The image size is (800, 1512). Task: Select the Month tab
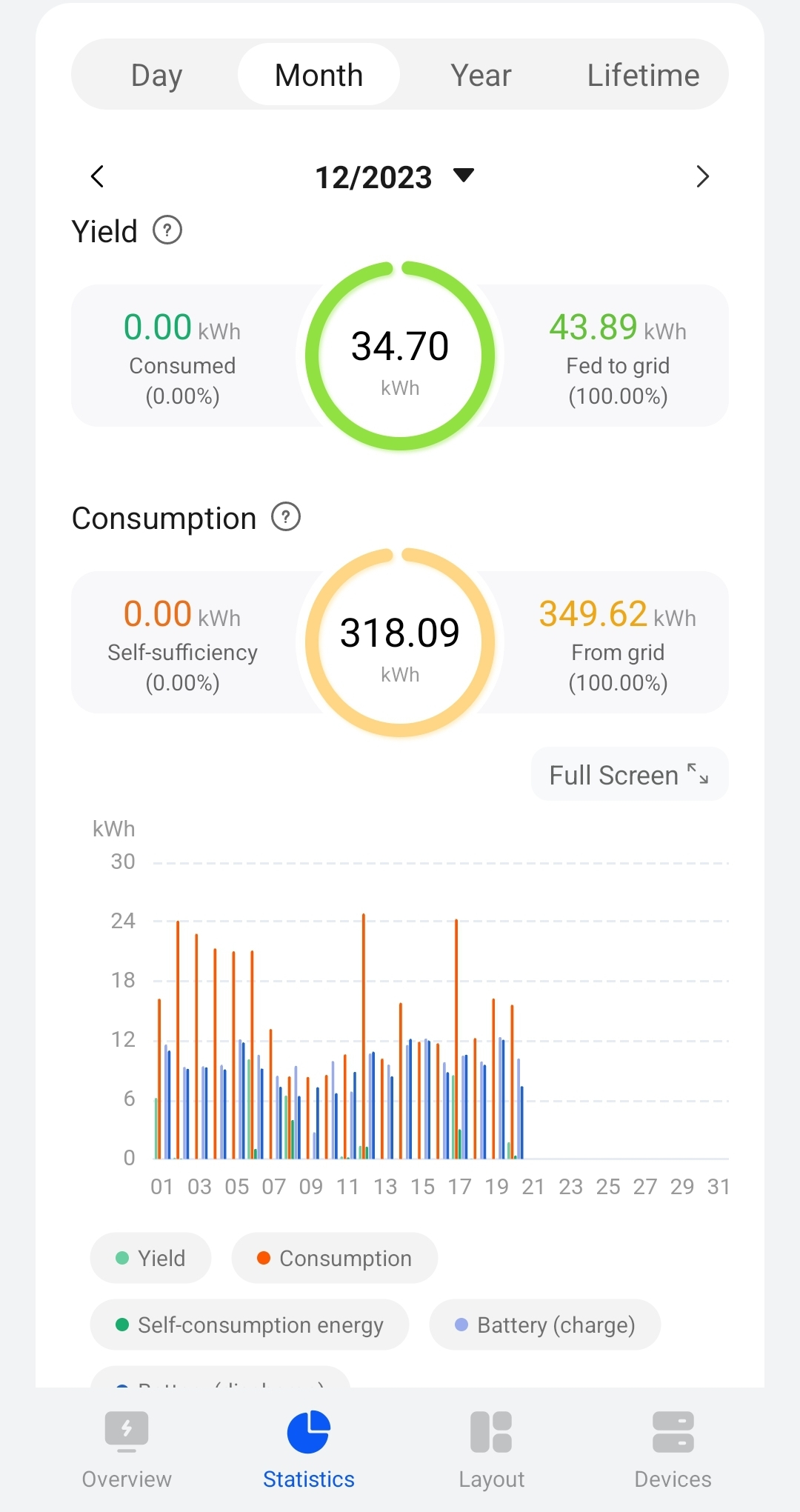pyautogui.click(x=319, y=75)
